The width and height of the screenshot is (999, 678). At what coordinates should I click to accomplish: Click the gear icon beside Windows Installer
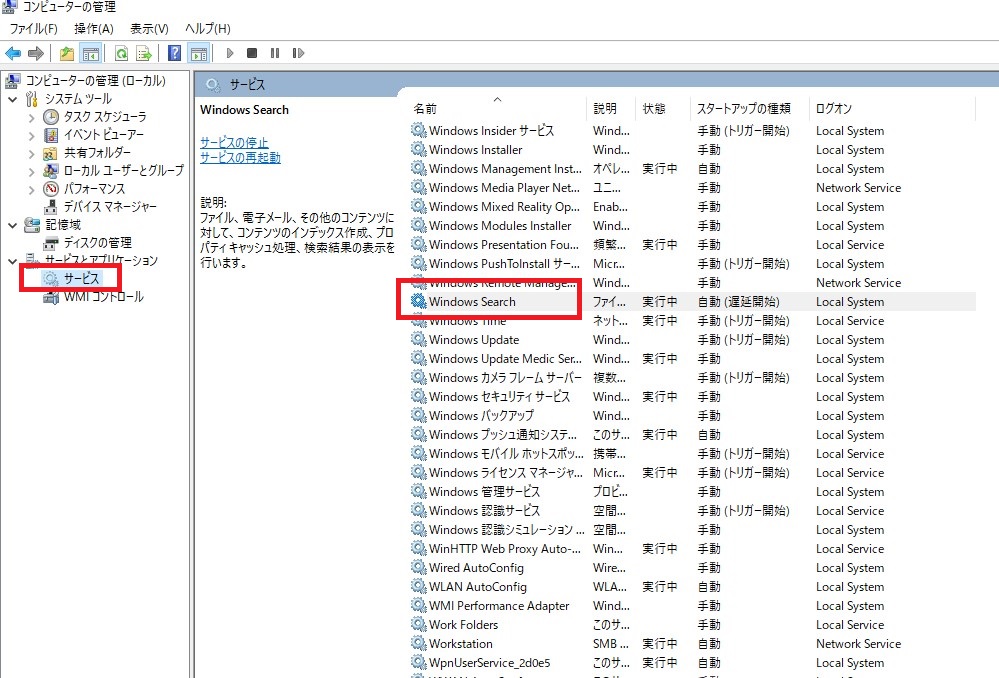click(x=419, y=149)
